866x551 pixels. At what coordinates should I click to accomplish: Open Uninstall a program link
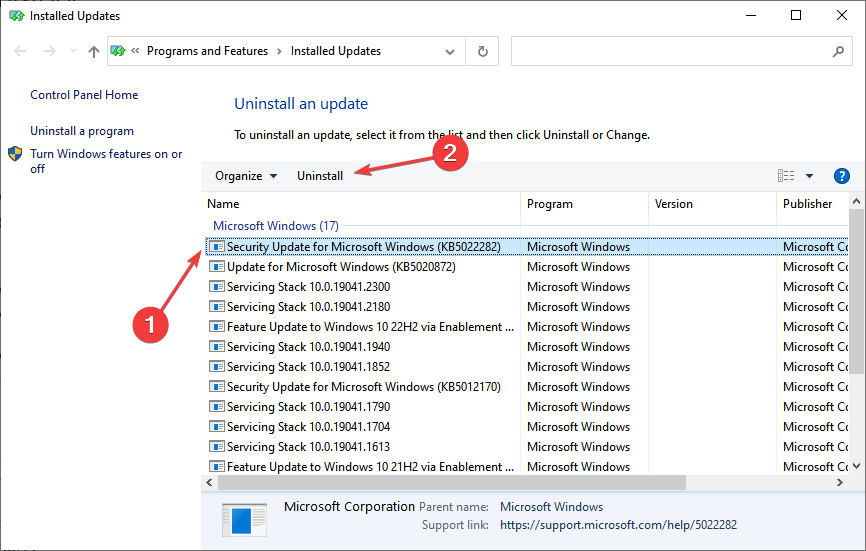[82, 131]
